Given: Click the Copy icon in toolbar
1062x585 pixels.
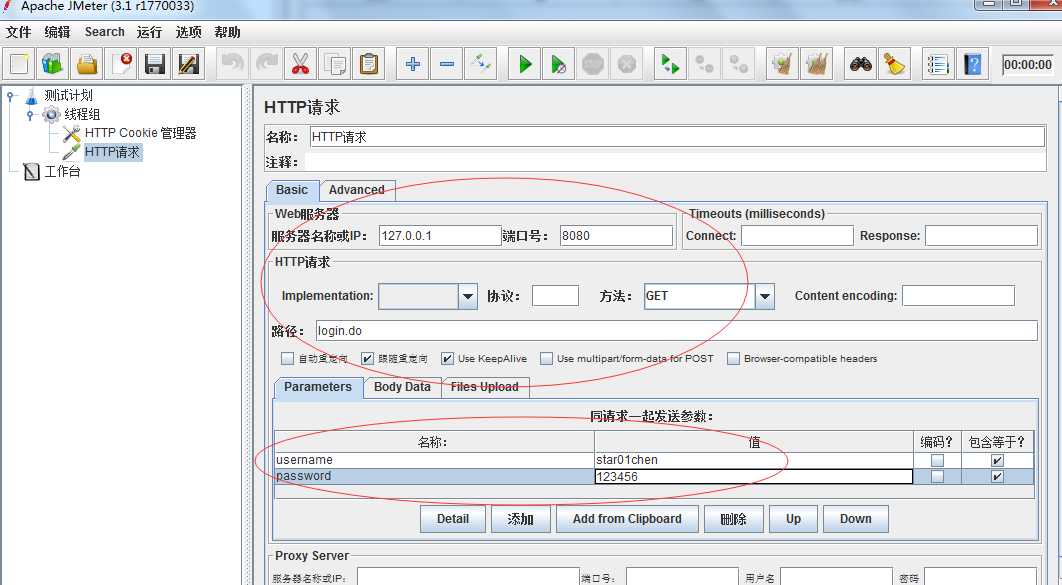Looking at the screenshot, I should pyautogui.click(x=335, y=64).
